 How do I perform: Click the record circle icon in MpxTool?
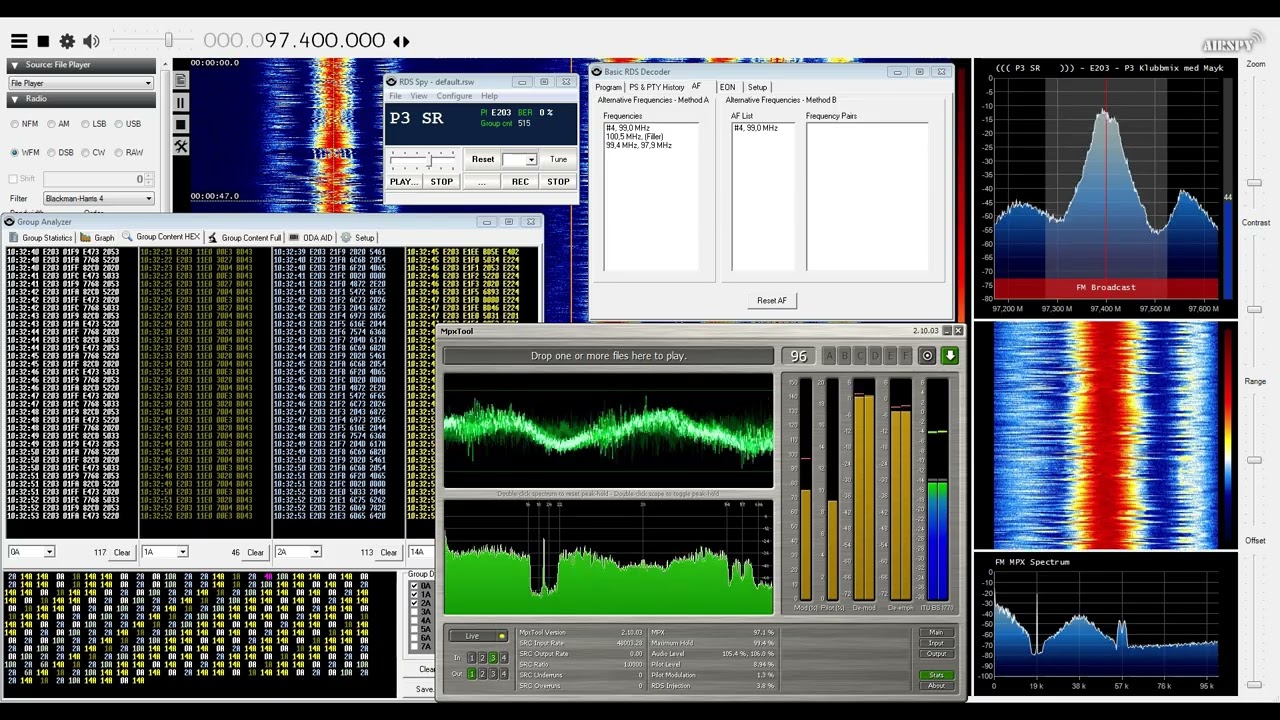[927, 356]
